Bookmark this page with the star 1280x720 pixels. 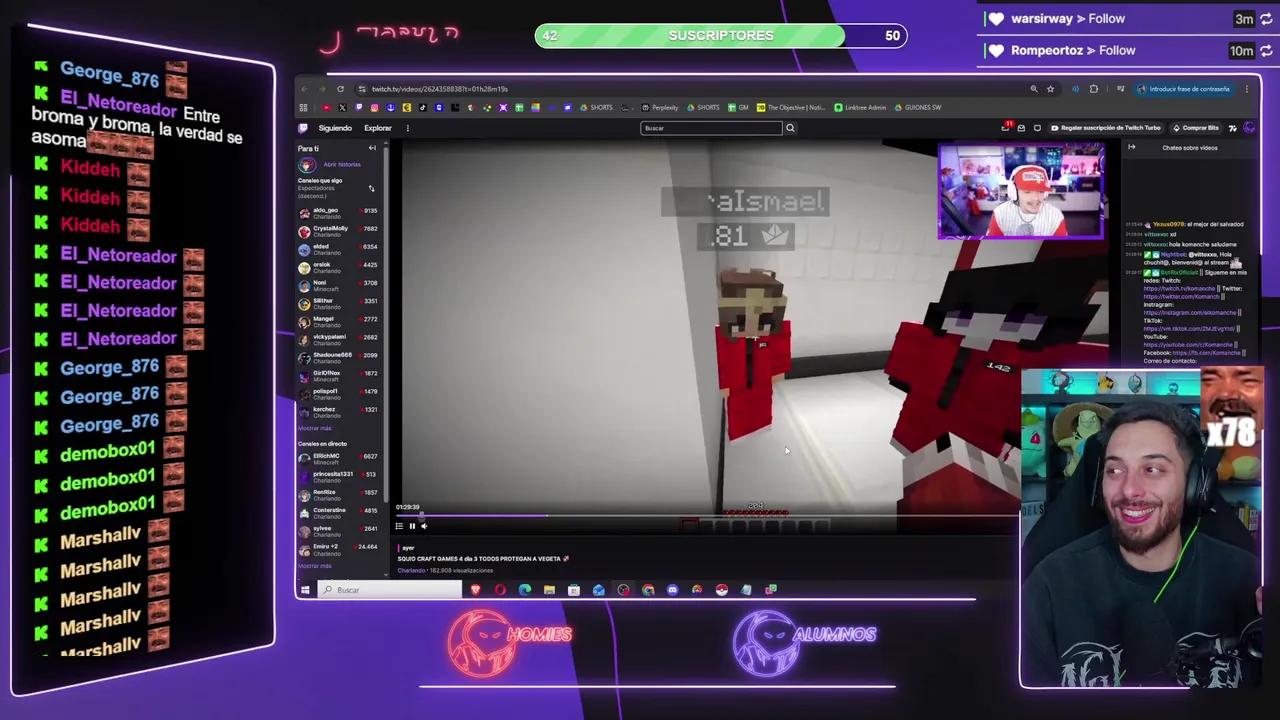click(1050, 89)
